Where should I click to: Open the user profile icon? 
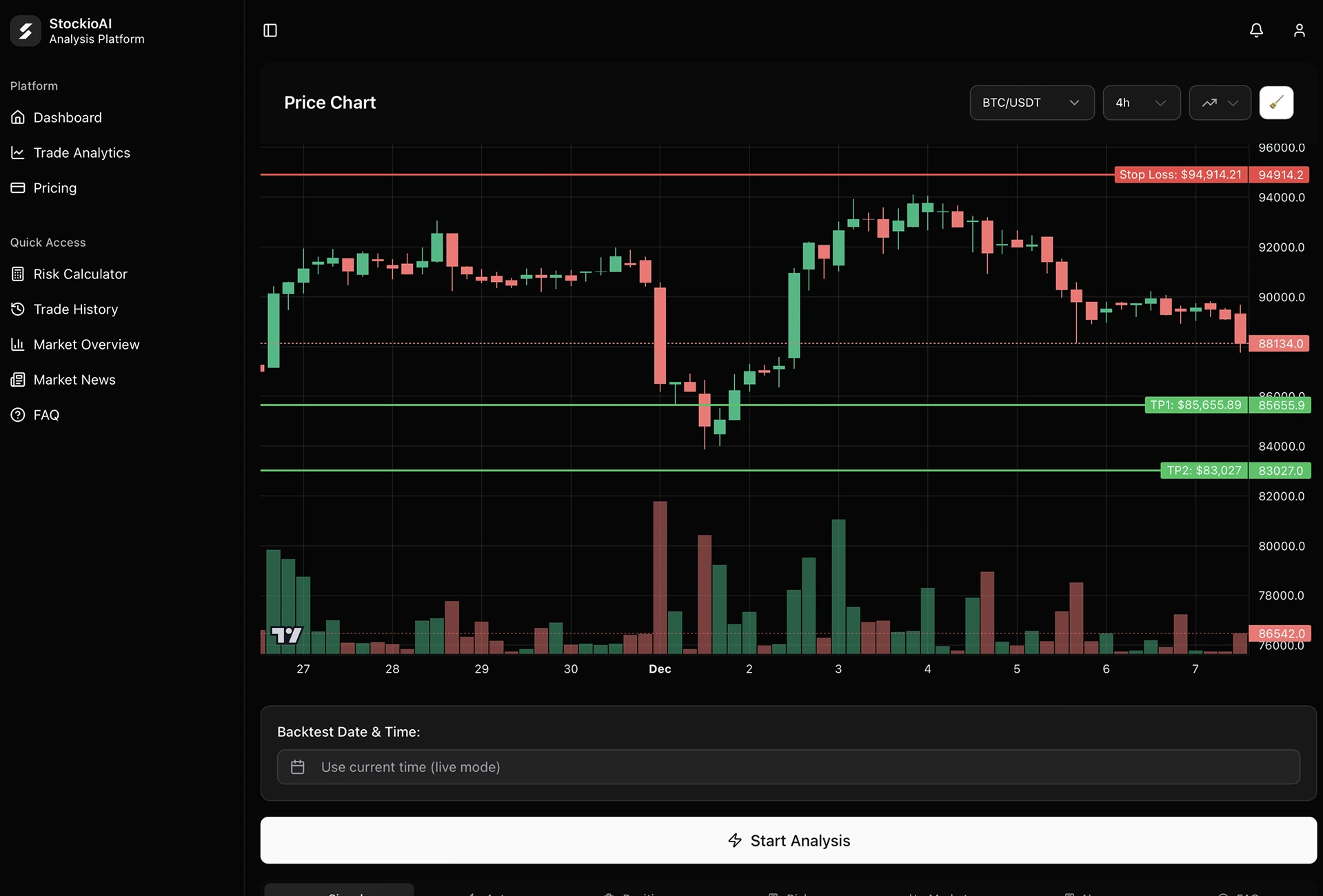click(1299, 30)
